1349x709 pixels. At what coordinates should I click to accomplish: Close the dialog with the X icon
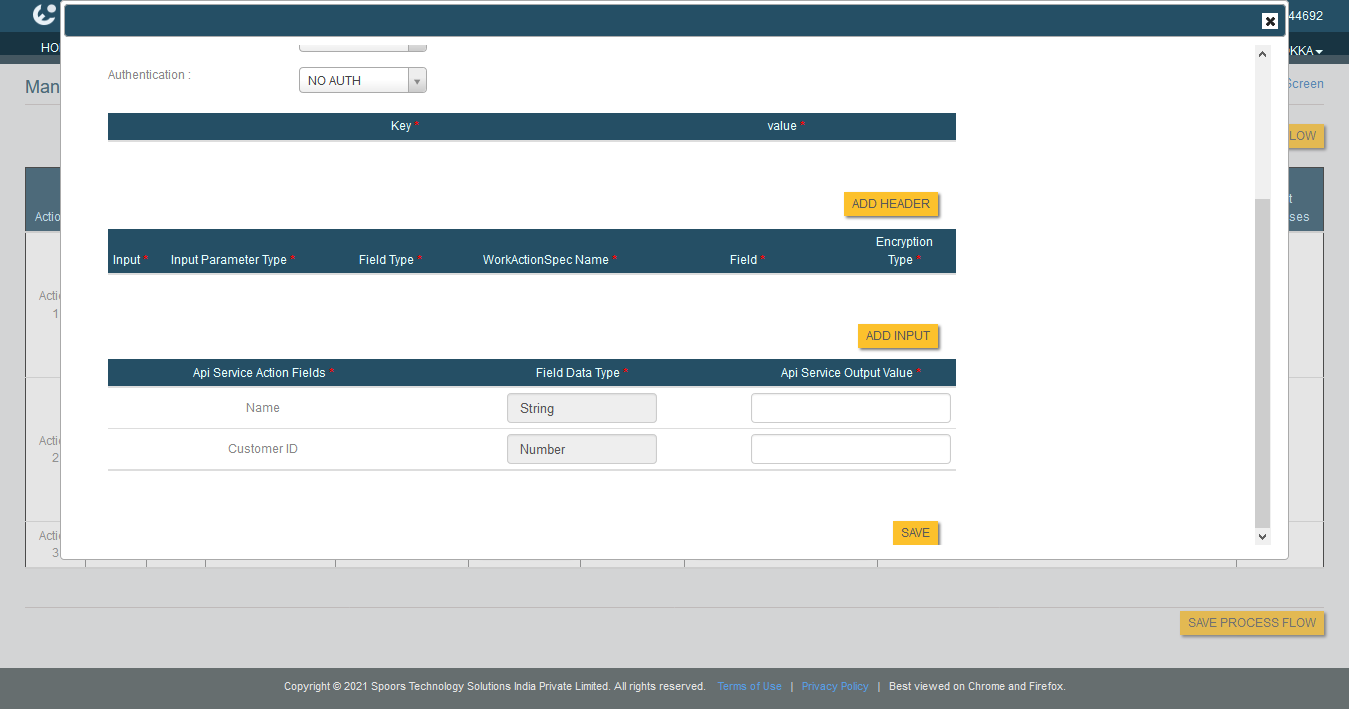tap(1269, 21)
